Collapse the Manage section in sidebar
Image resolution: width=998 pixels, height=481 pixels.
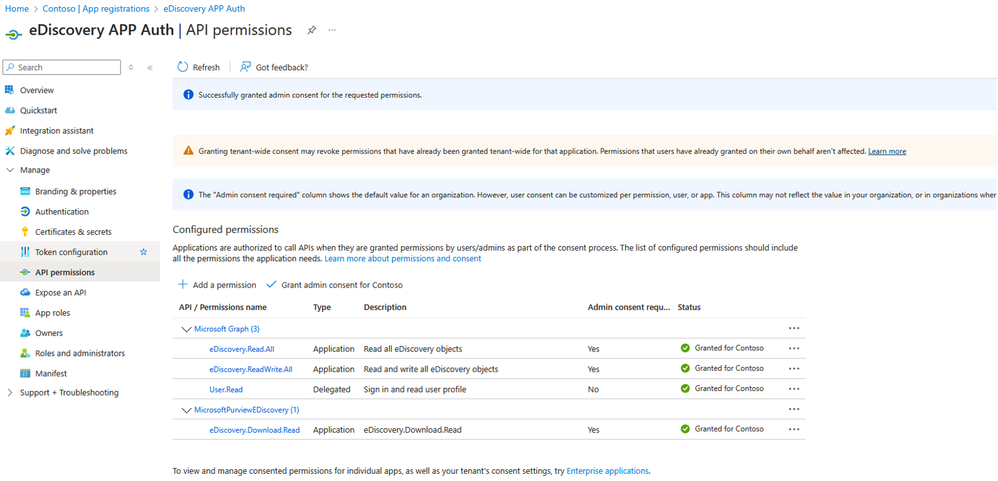tap(10, 171)
